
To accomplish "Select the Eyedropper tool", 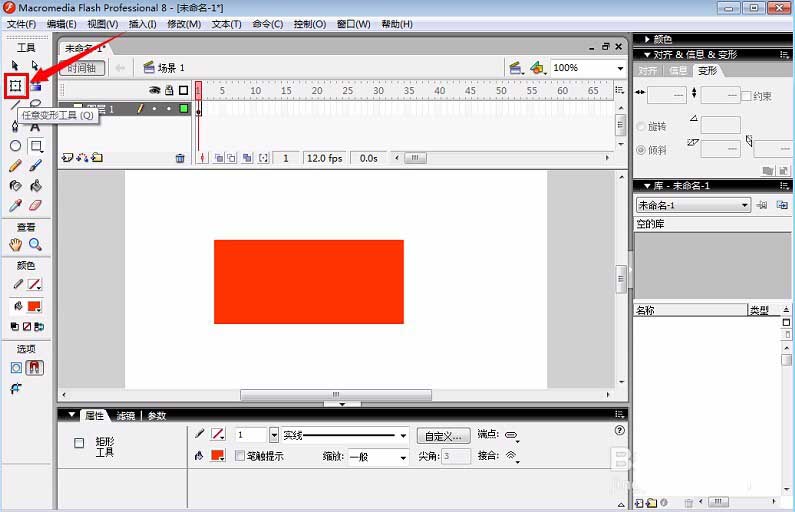I will 16,205.
